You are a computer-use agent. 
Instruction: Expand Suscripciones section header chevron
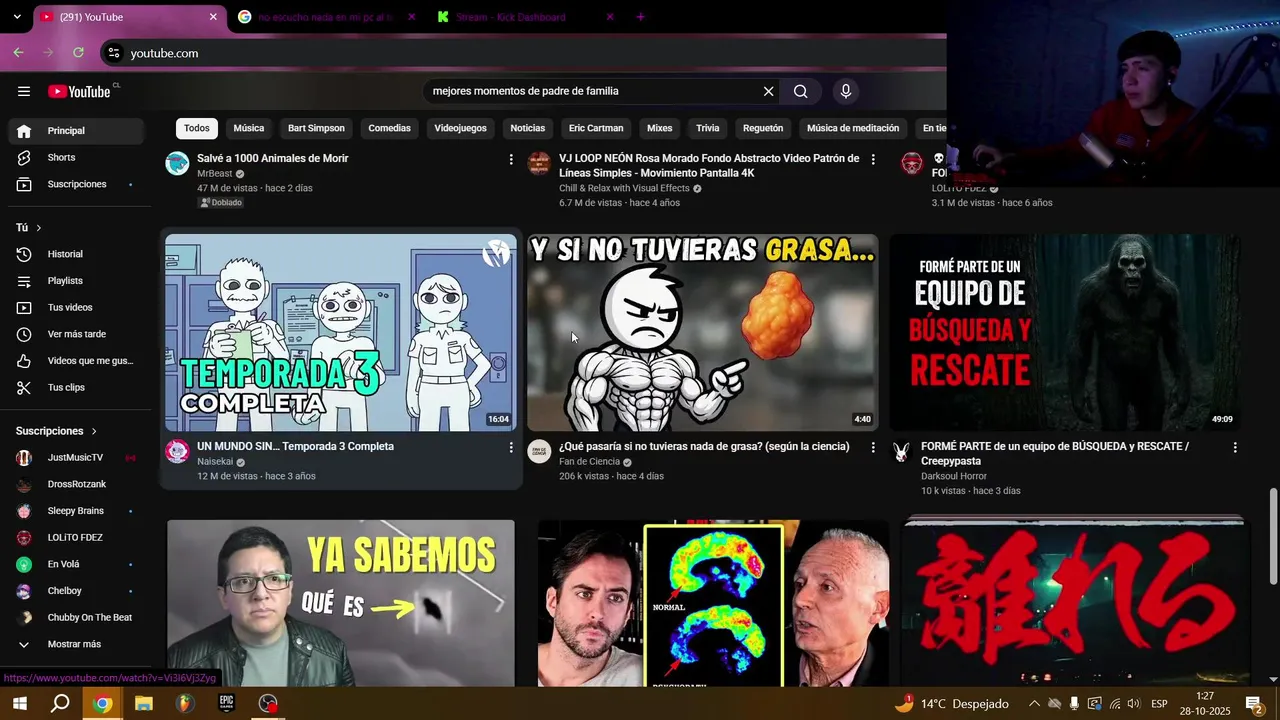(x=94, y=431)
